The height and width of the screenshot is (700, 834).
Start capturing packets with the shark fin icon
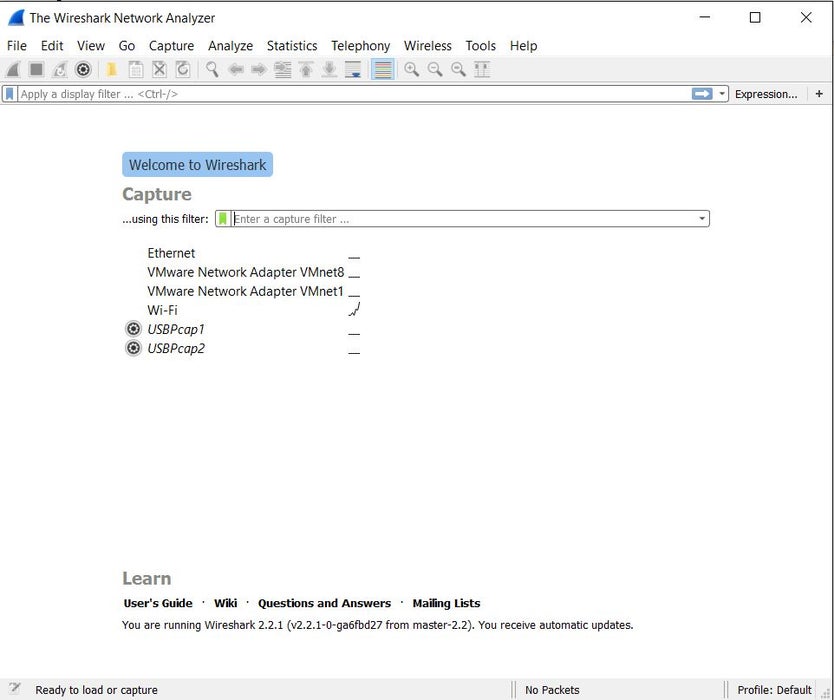click(x=13, y=69)
